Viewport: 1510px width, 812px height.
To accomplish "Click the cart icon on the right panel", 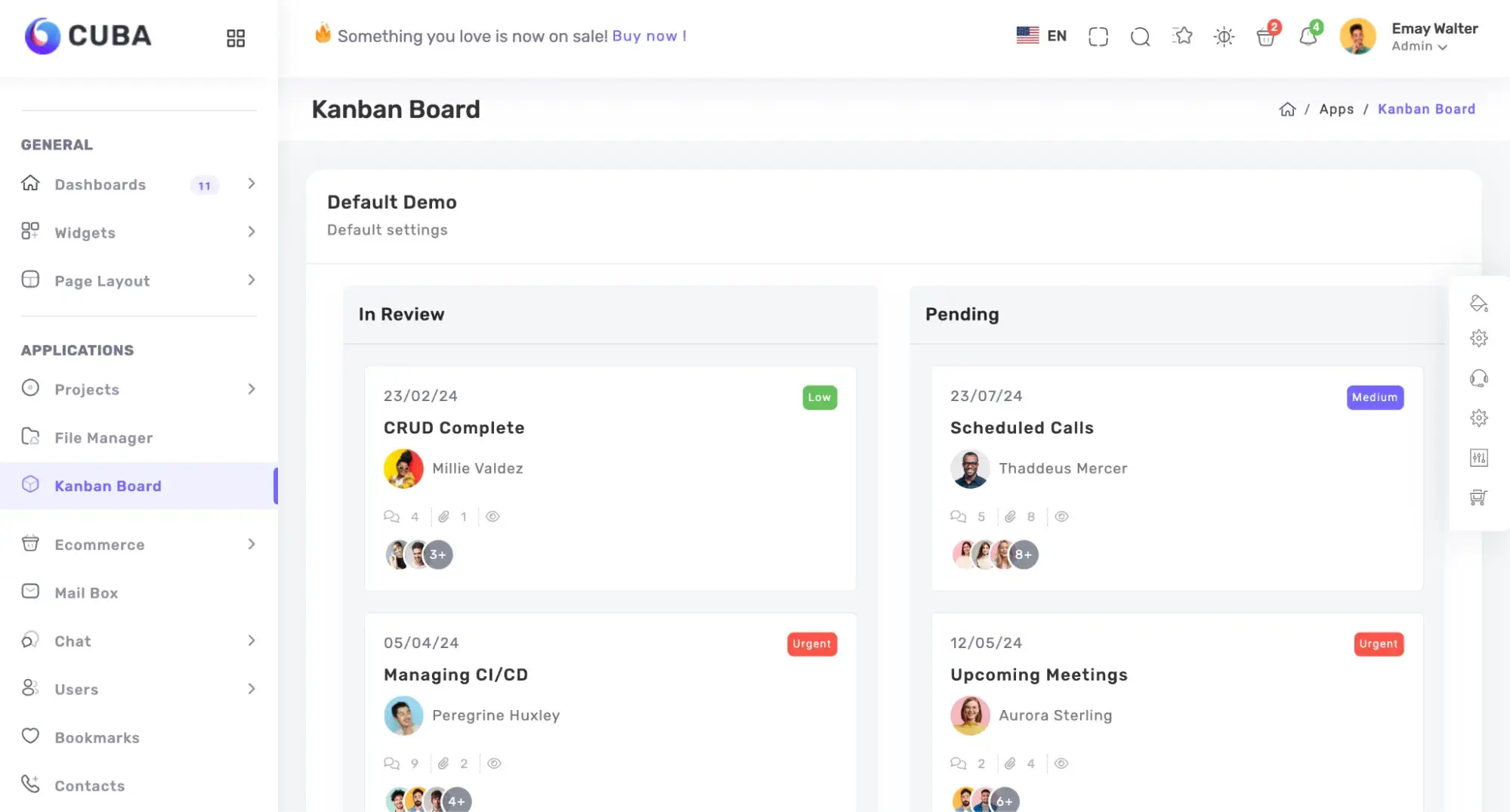I will tap(1478, 498).
